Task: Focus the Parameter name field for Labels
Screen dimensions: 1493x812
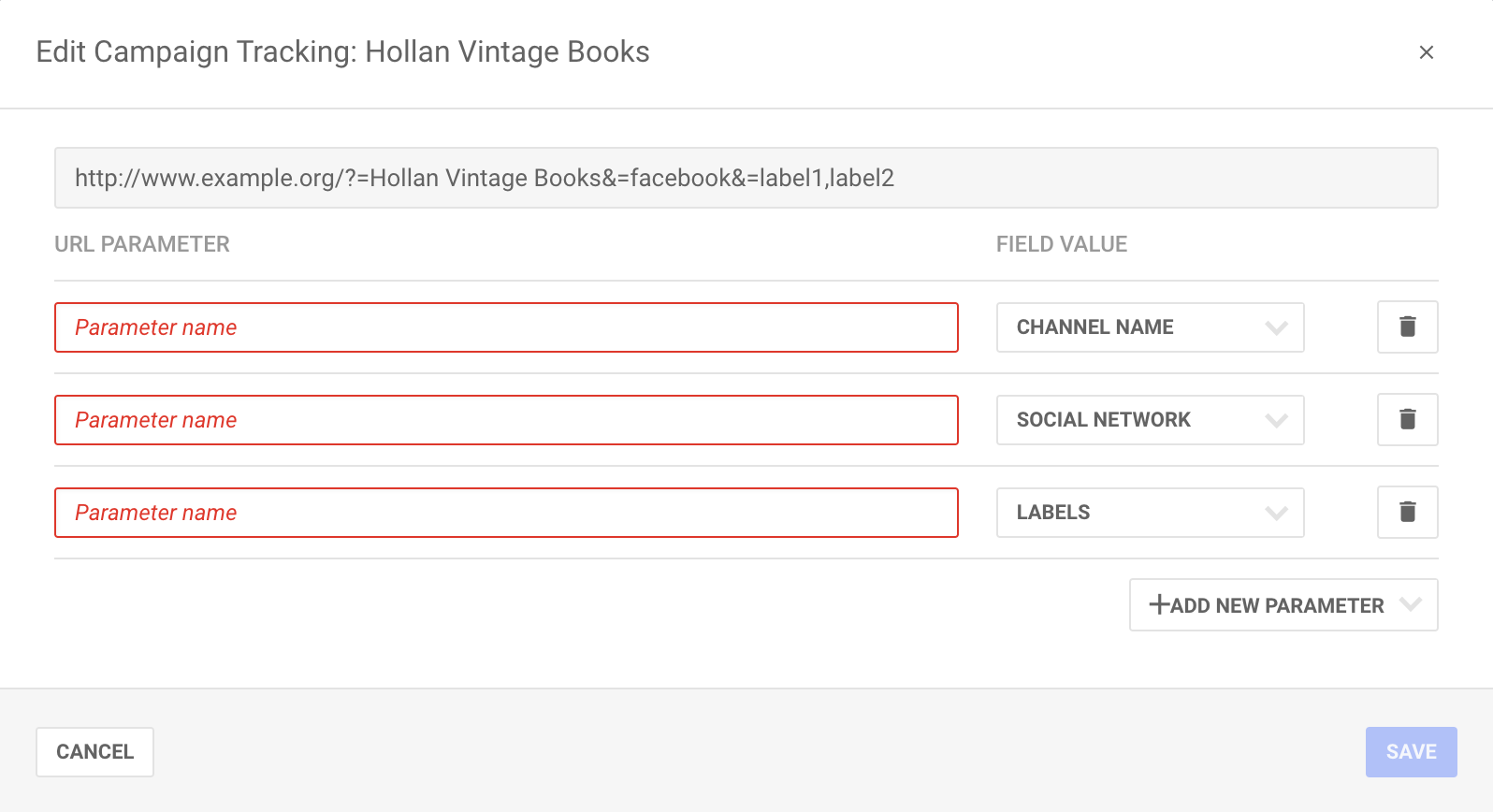Action: [506, 513]
